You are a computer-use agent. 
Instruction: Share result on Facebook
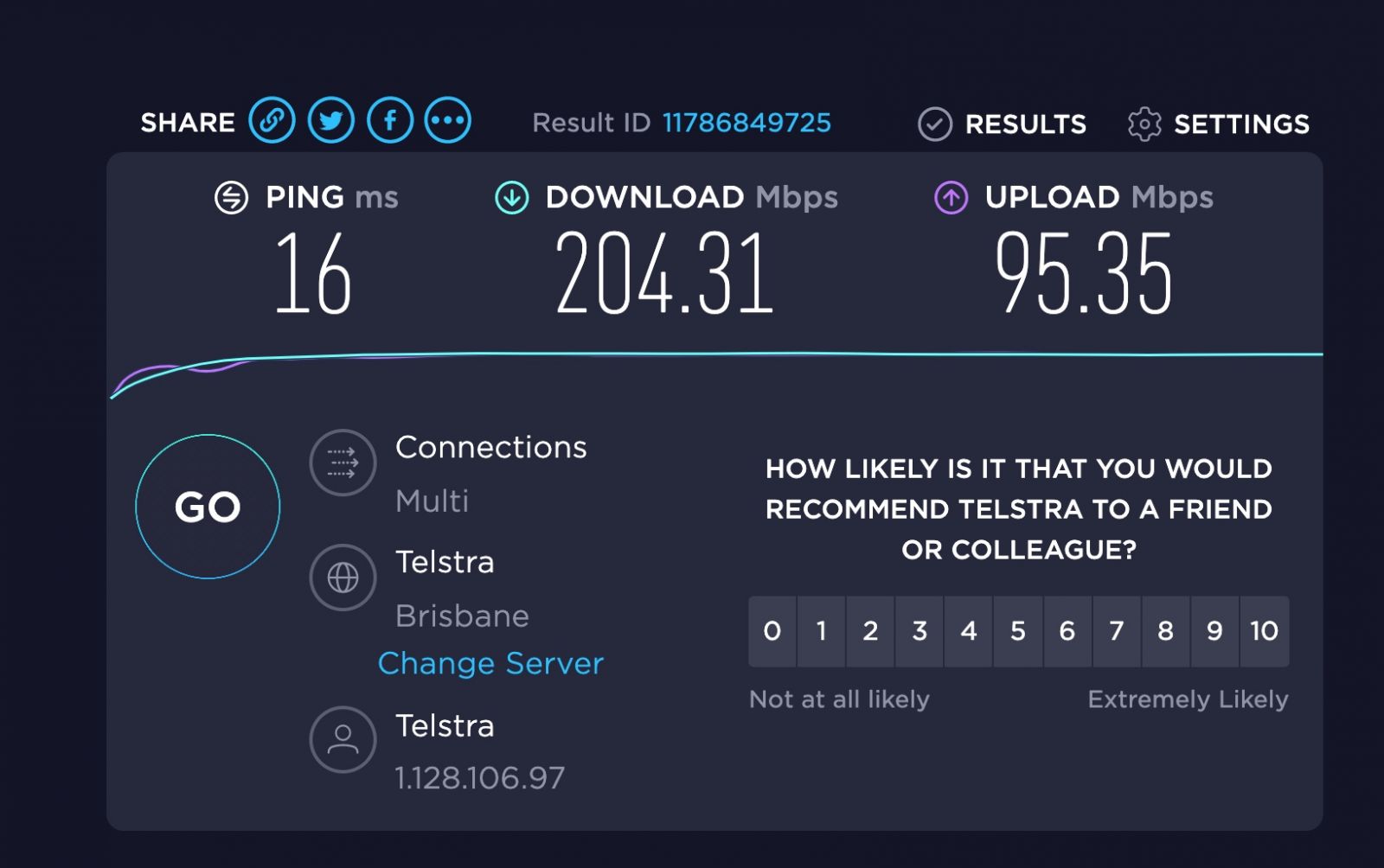390,120
